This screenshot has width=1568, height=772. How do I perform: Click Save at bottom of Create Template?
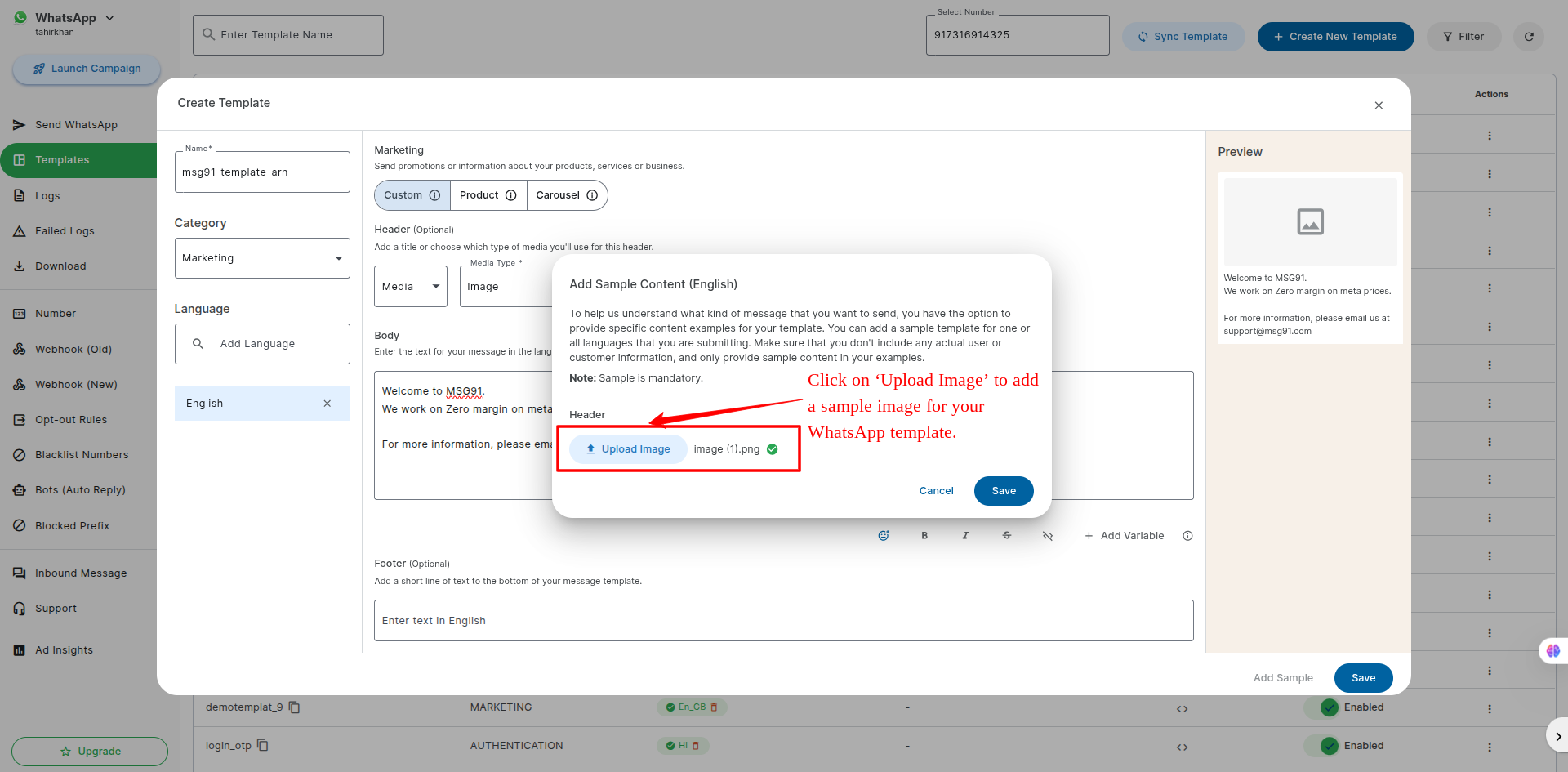[x=1363, y=678]
